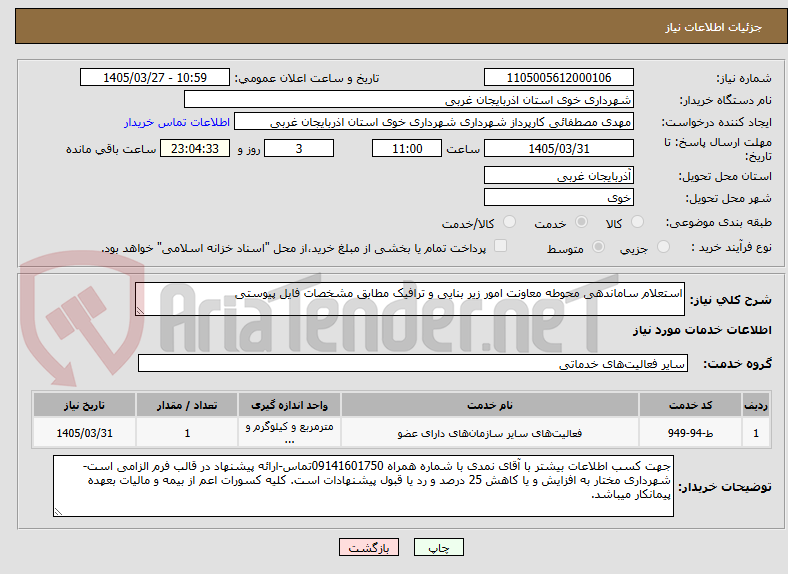Click the نام خدمت column header
Viewport: 788px width, 574px height.
[x=490, y=405]
